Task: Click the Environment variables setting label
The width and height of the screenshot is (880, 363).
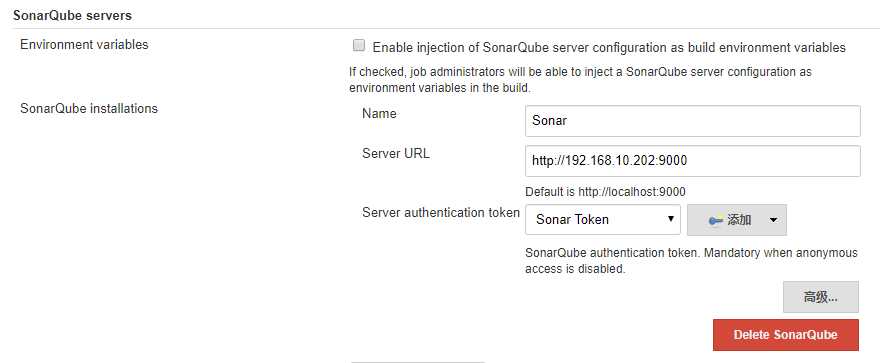Action: 84,45
